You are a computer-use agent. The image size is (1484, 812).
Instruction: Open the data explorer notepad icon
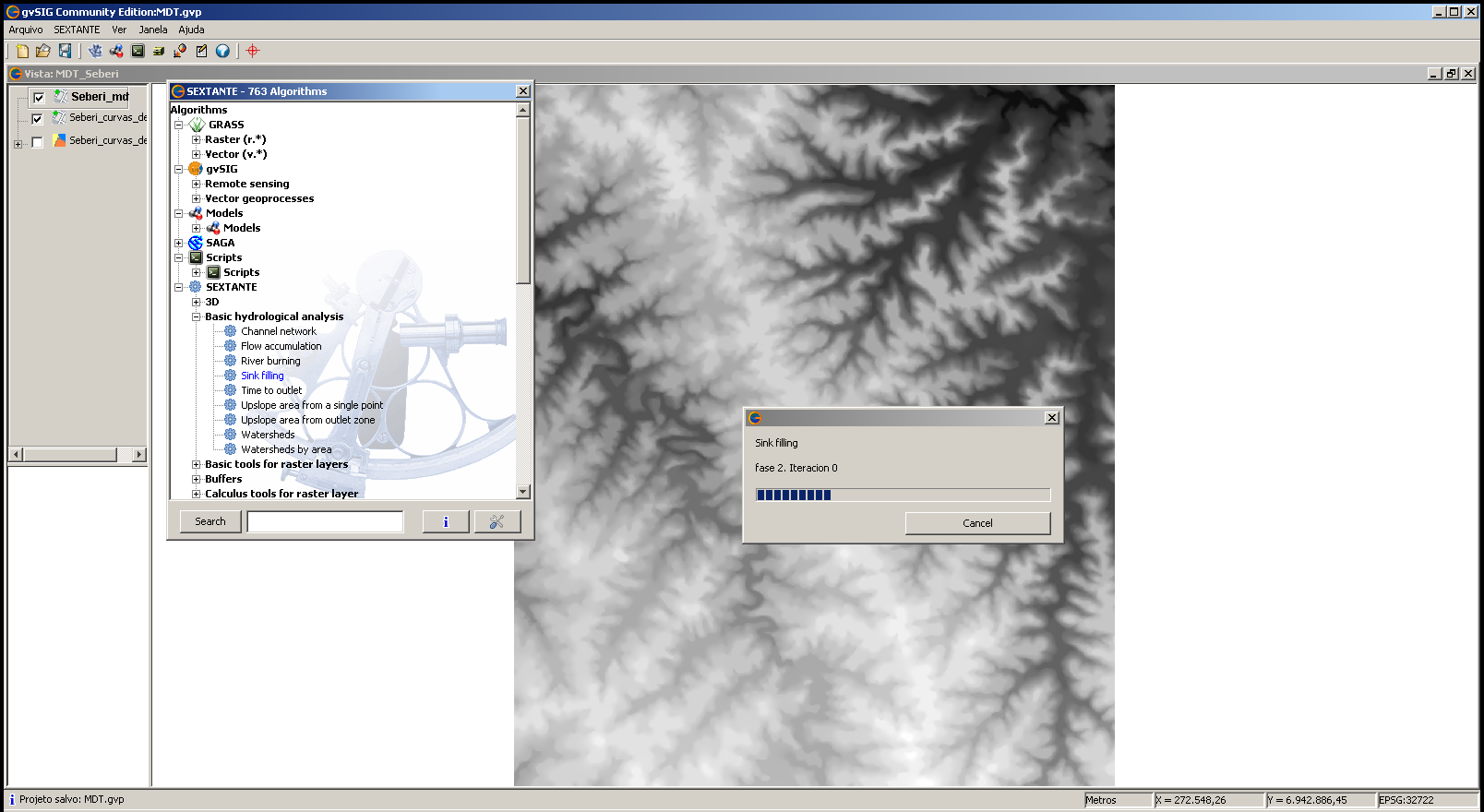pos(201,51)
